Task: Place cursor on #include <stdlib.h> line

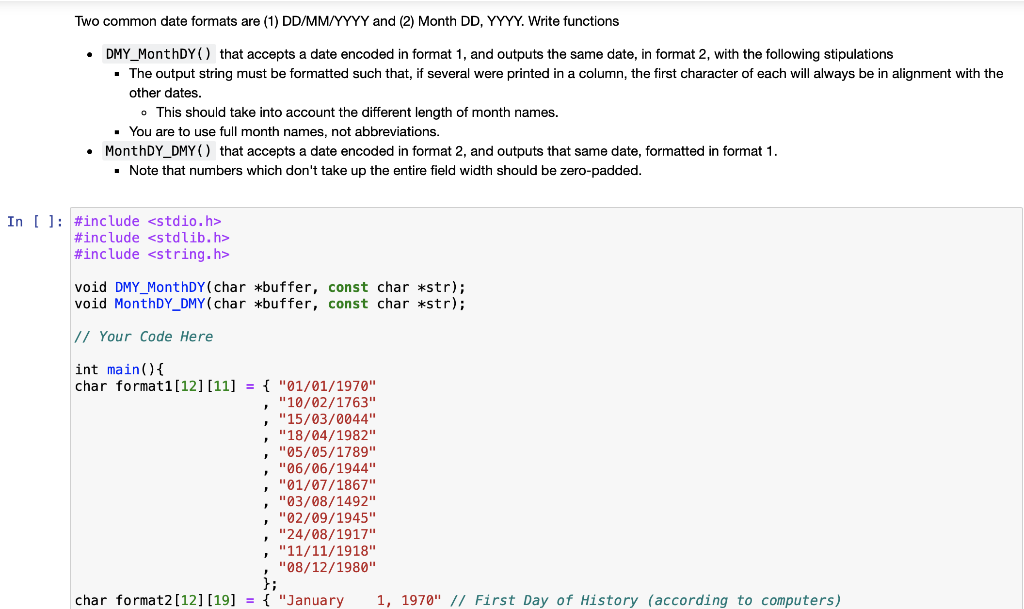Action: (150, 237)
